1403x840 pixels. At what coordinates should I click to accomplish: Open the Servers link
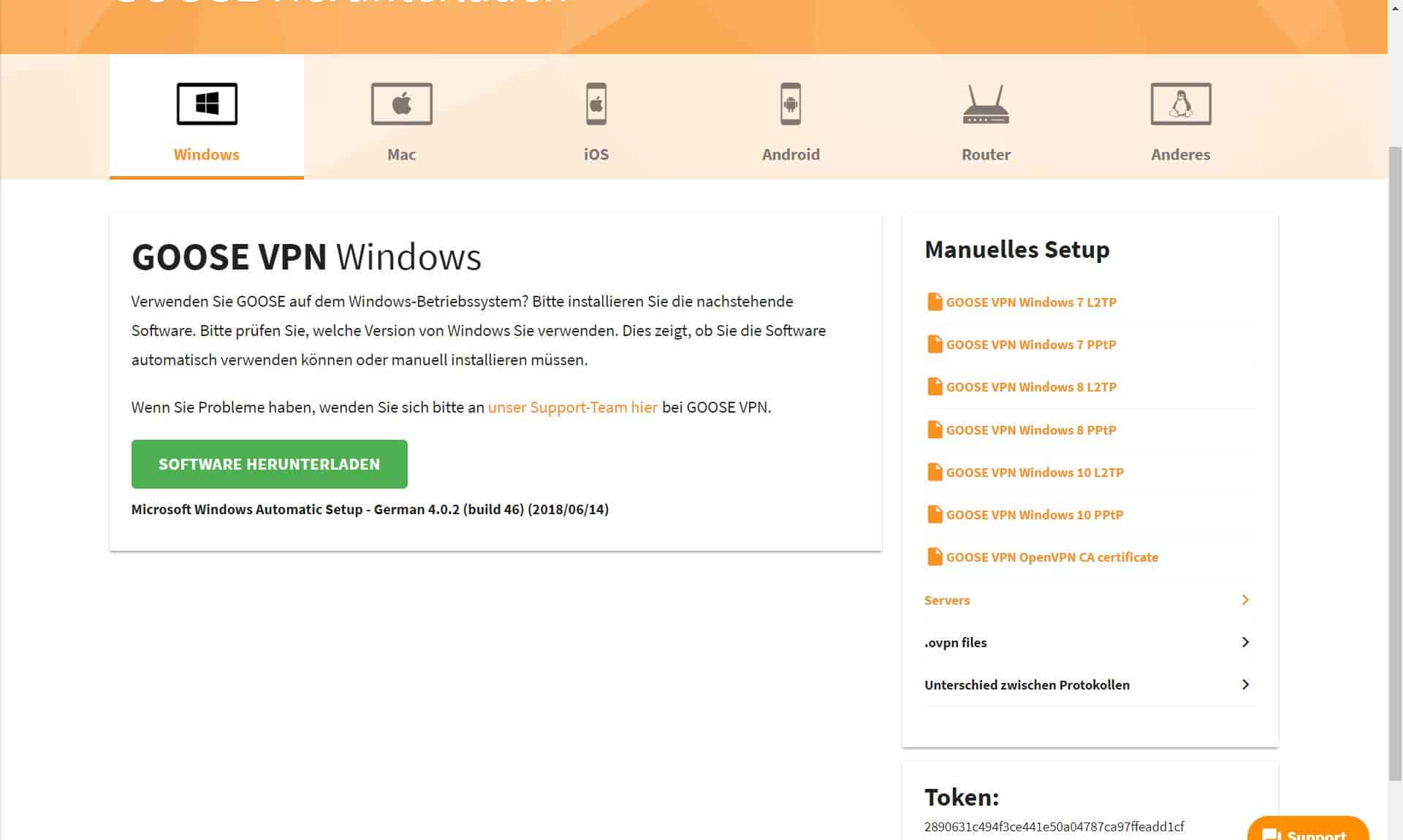click(947, 600)
